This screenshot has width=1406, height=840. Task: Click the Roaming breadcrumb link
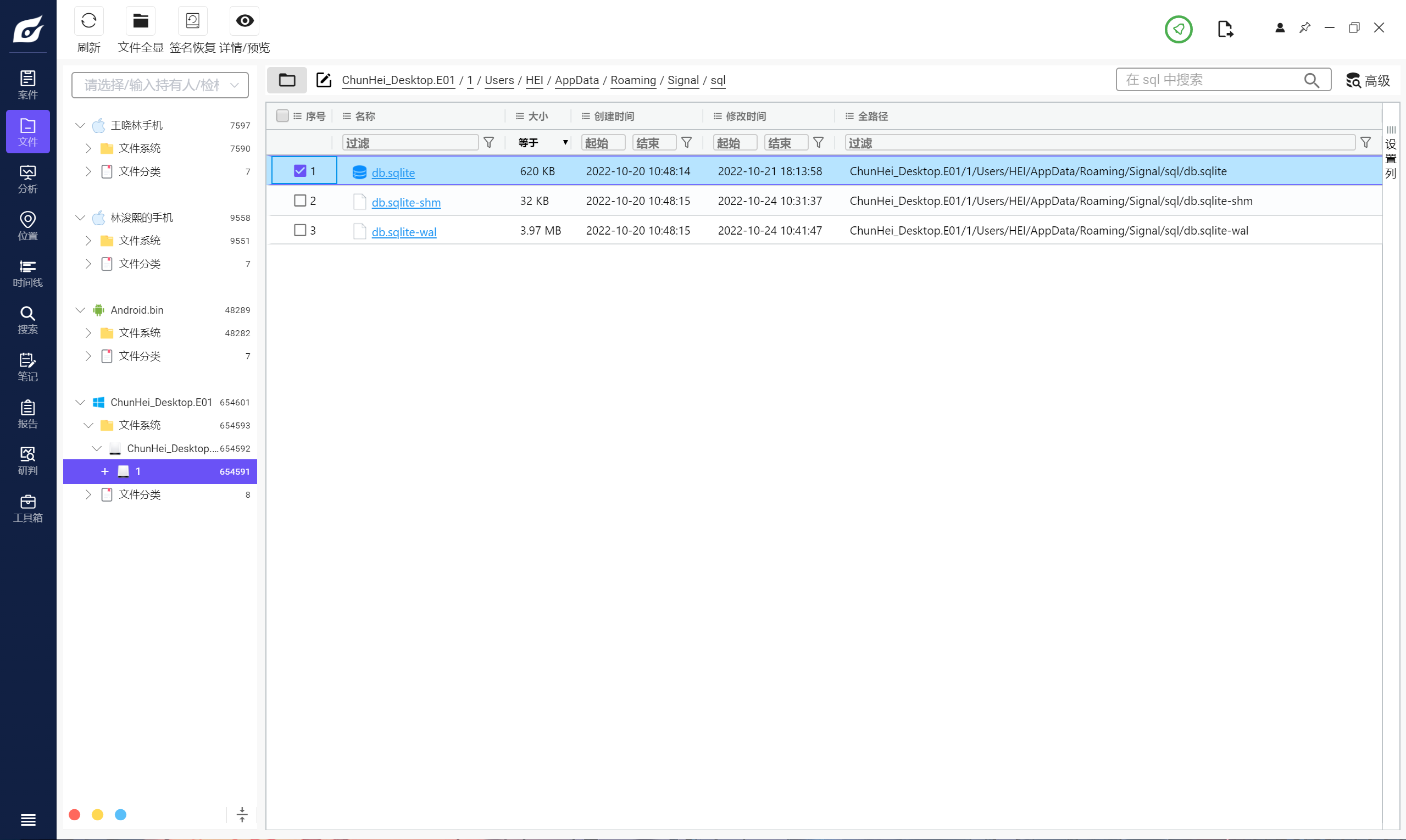[x=632, y=80]
